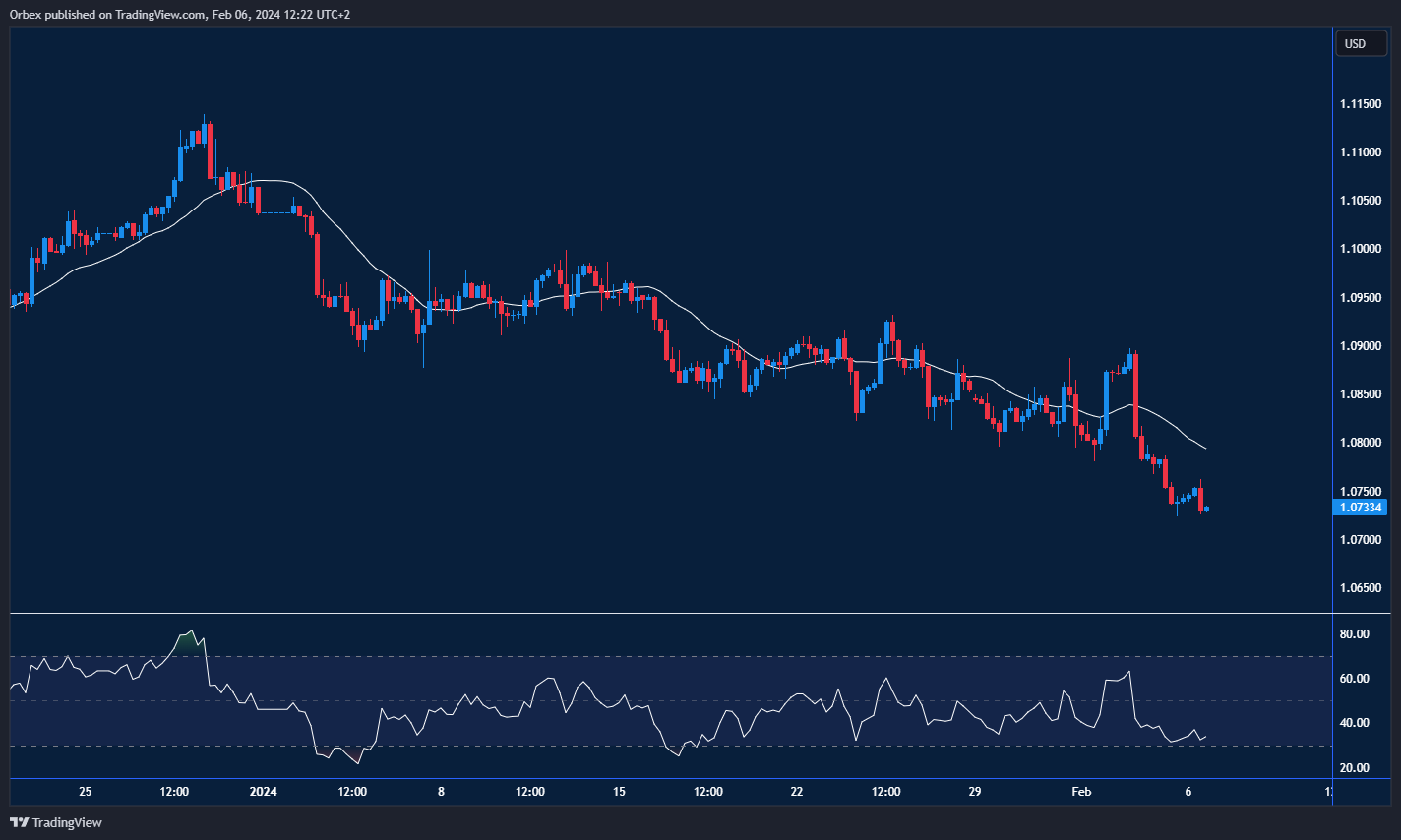Click the 60.00 RSI scale label
This screenshot has height=840, width=1401.
[x=1354, y=679]
